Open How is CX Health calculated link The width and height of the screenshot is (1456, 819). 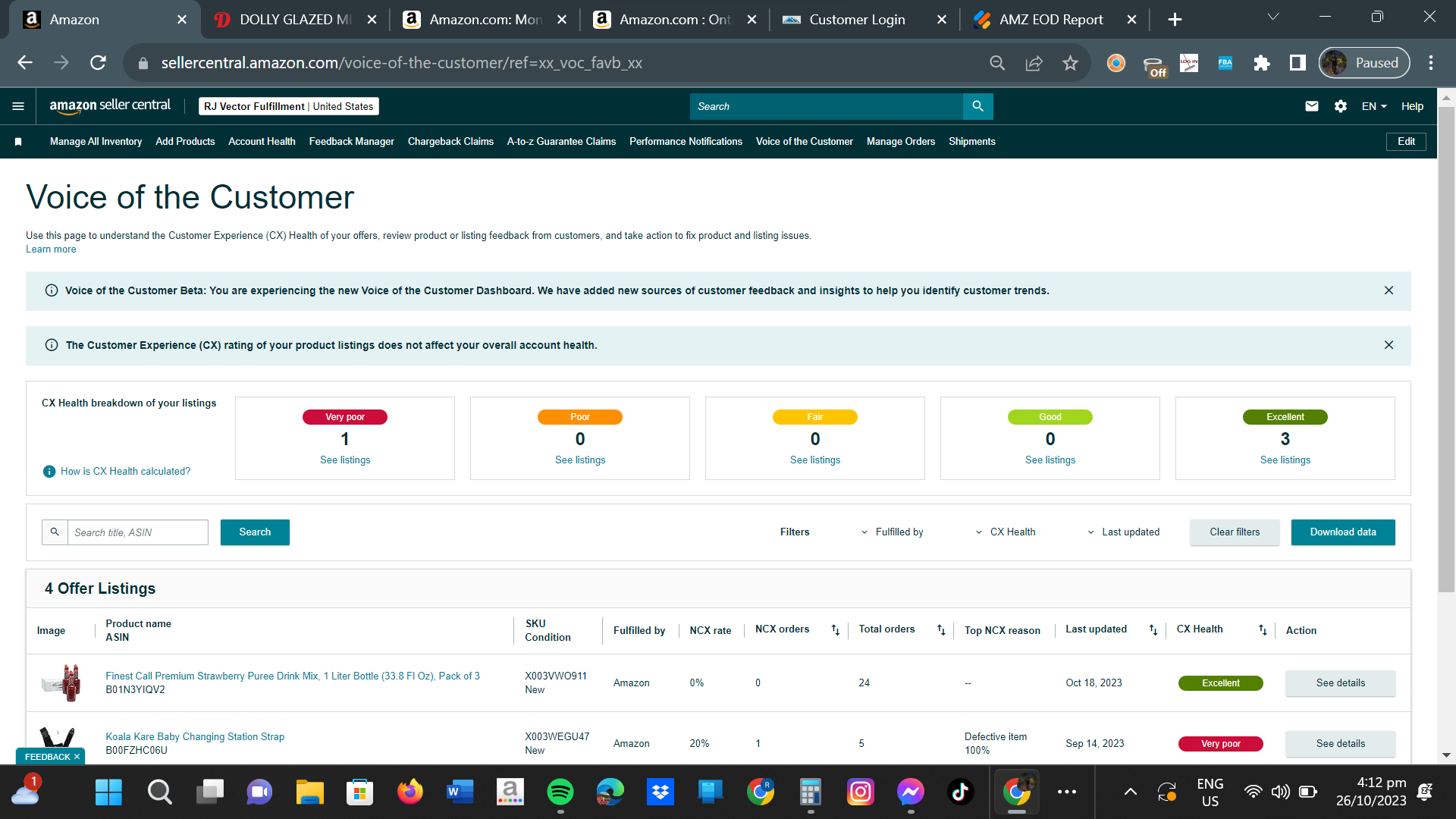click(x=125, y=472)
